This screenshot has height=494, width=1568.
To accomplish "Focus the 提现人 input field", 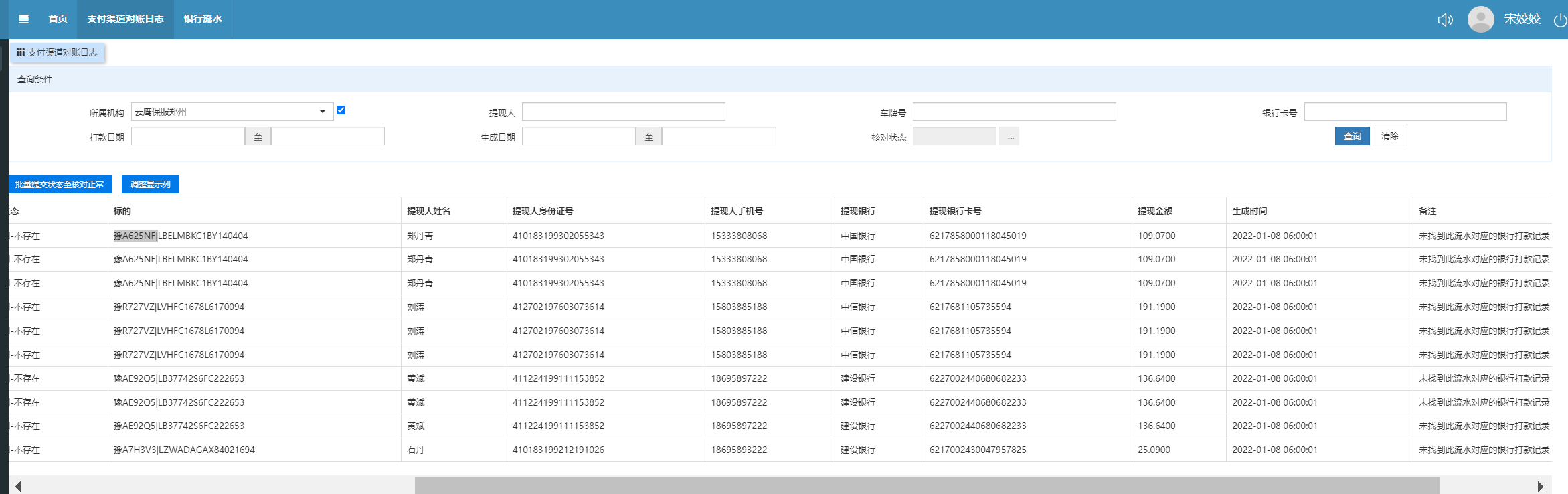I will [623, 112].
